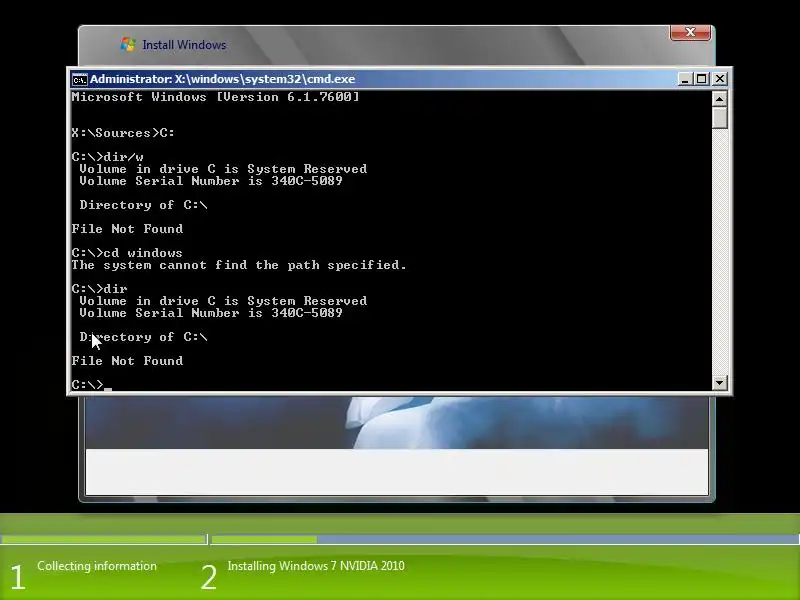Click the Administrator cmd.exe title bar text

pyautogui.click(x=222, y=79)
